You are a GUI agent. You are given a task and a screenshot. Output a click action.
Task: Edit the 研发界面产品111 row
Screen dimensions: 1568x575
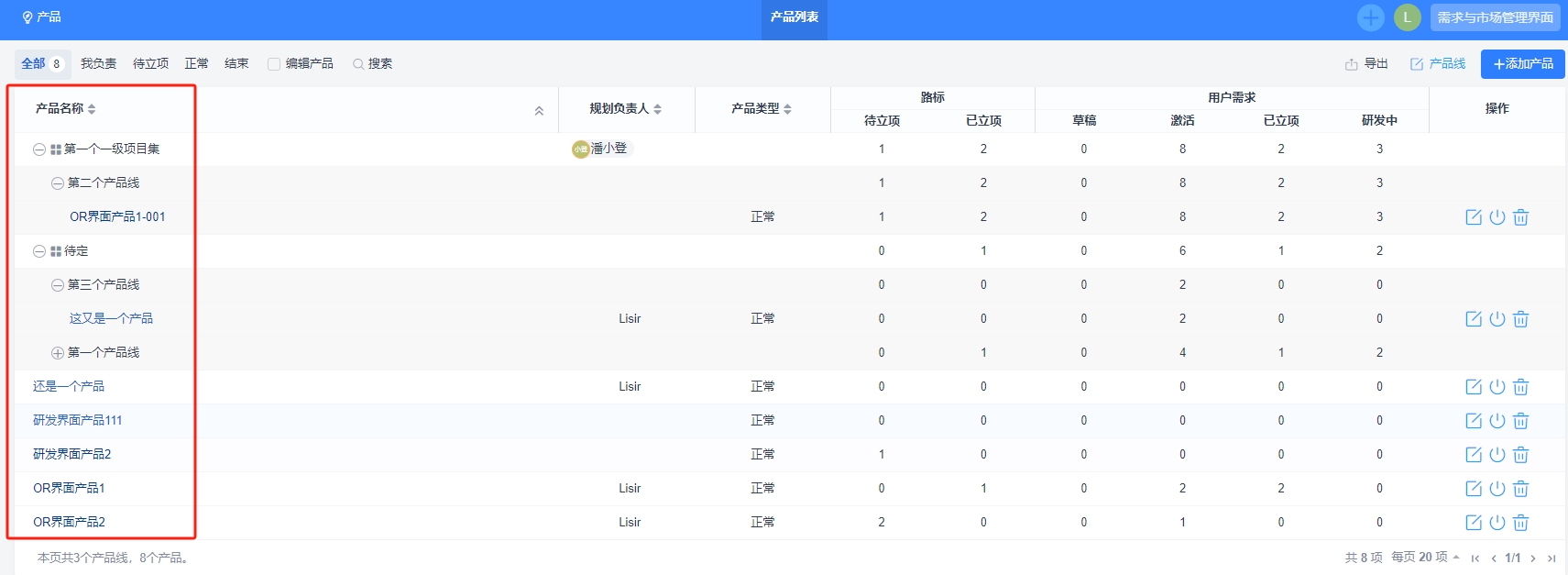pyautogui.click(x=1474, y=421)
